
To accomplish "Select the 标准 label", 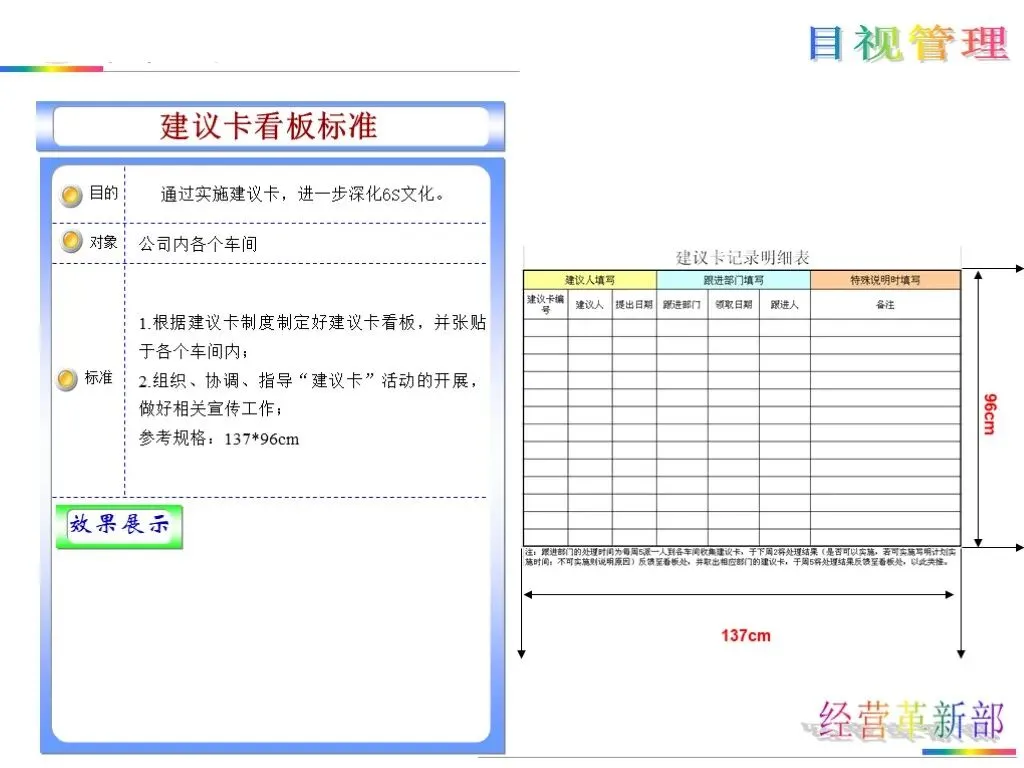I will 98,377.
